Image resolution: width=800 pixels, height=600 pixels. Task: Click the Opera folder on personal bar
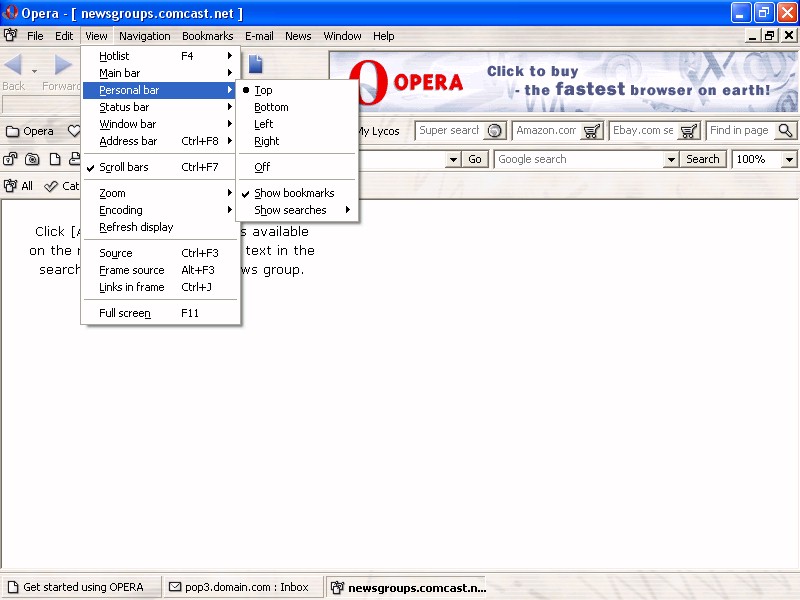30,131
